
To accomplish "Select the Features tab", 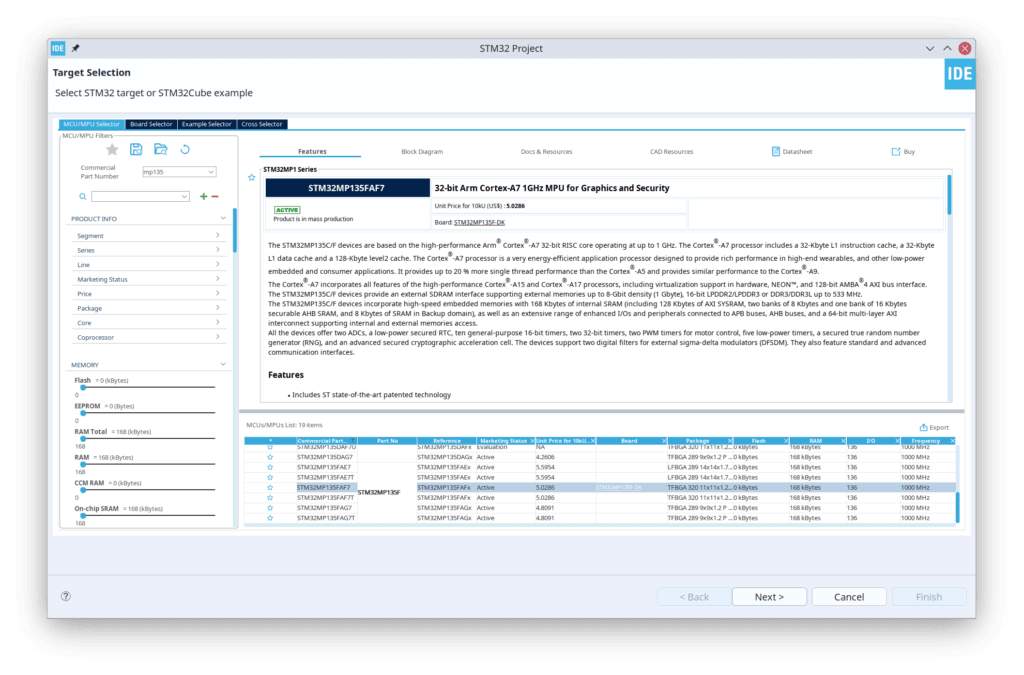I will [x=312, y=151].
